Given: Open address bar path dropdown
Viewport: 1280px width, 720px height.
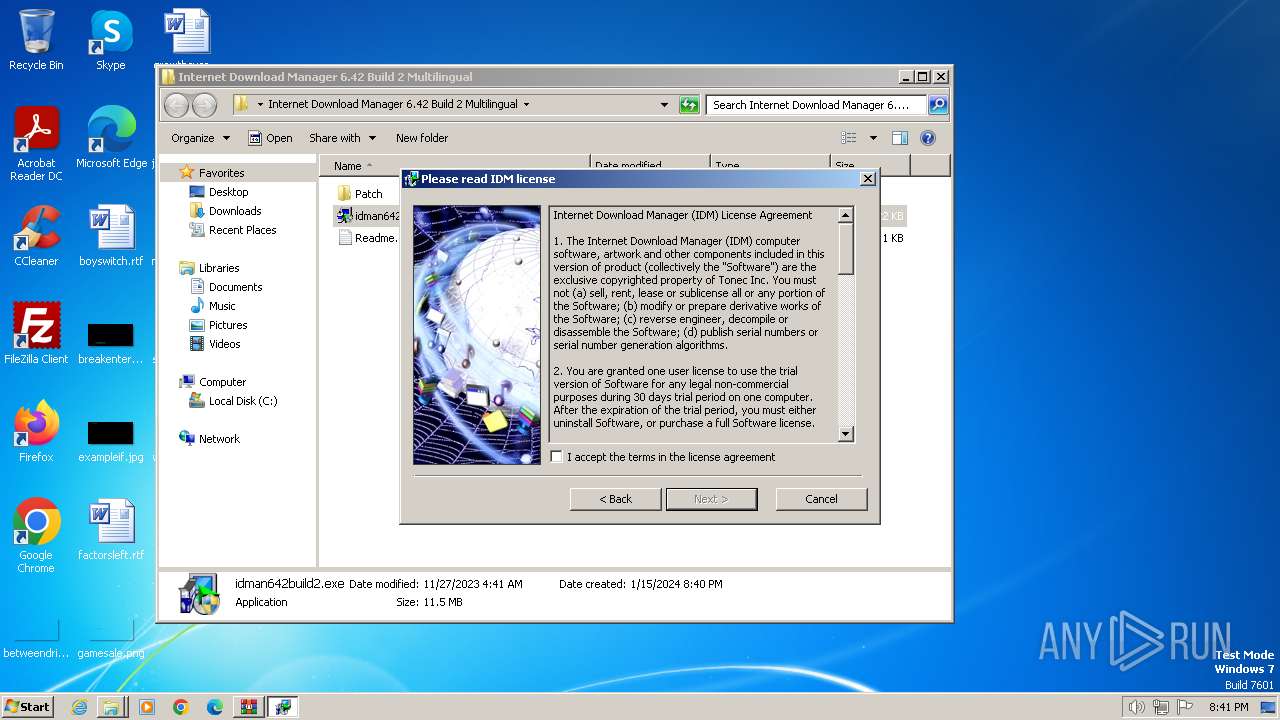Looking at the screenshot, I should pos(664,105).
